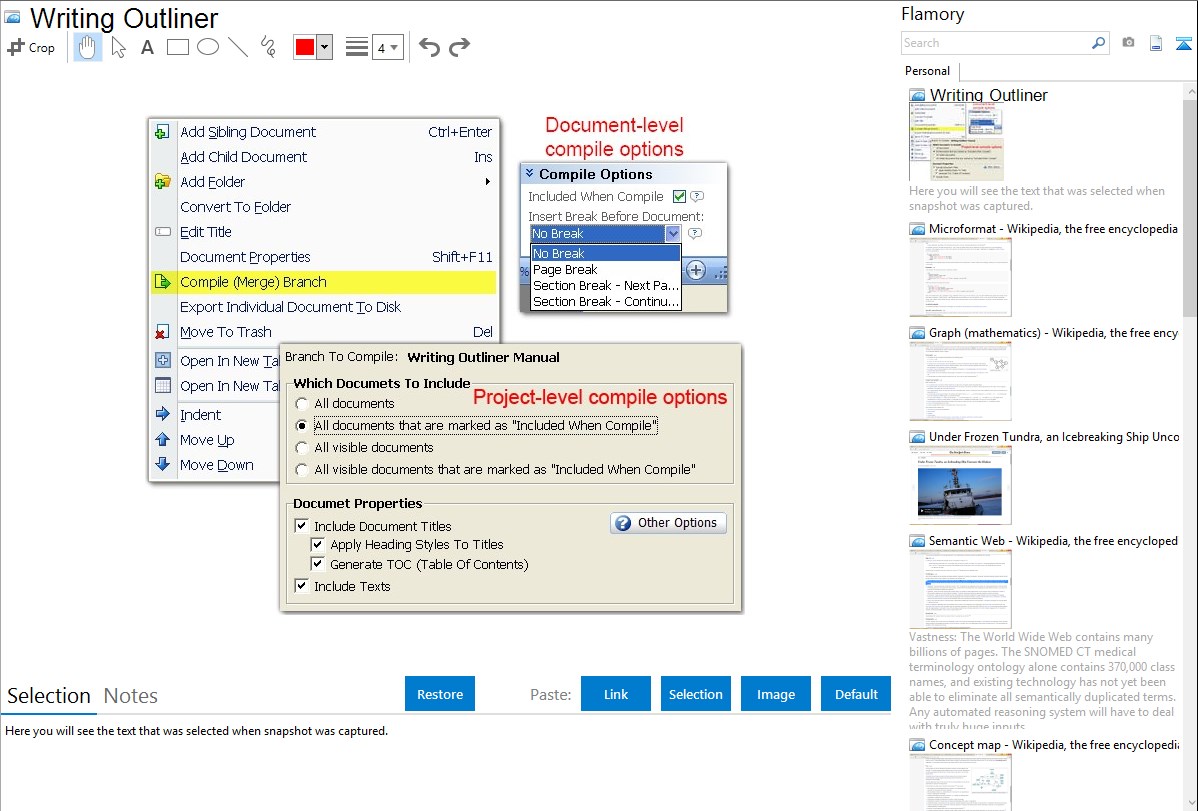Viewport: 1198px width, 811px height.
Task: Click the new page icon
Action: coord(1156,43)
